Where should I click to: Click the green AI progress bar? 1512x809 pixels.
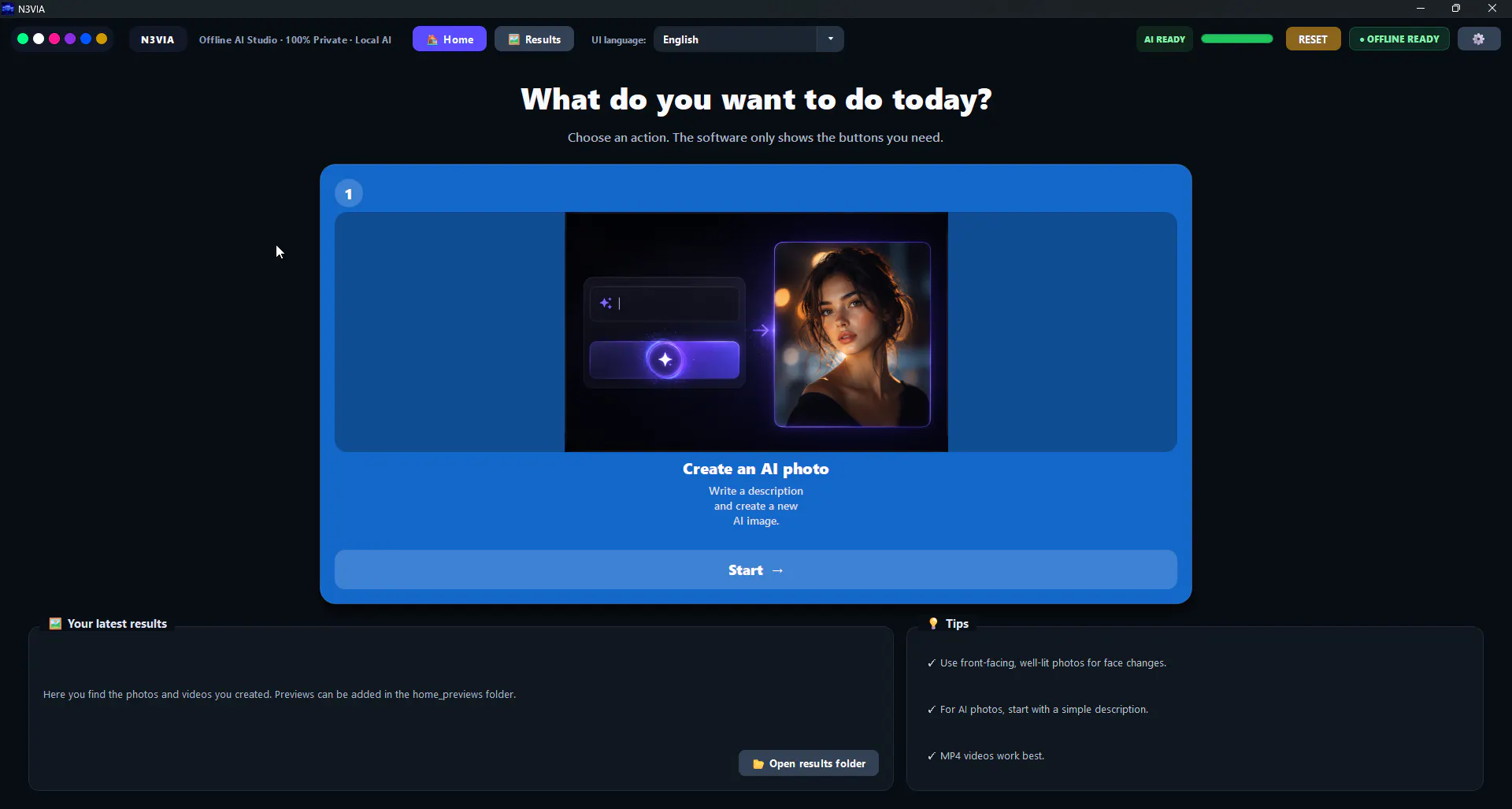tap(1236, 39)
